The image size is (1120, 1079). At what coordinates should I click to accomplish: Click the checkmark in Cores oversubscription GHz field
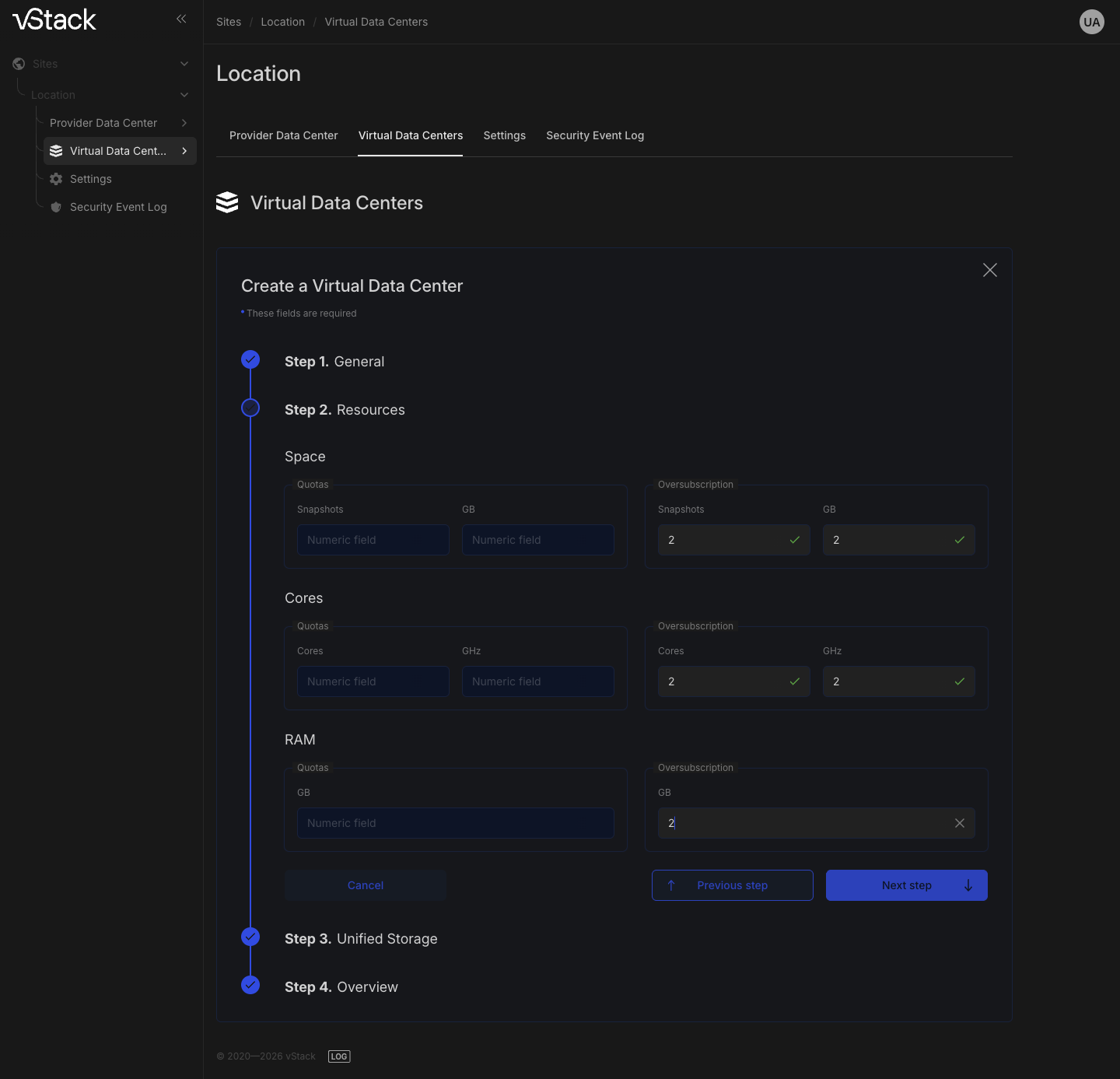[960, 681]
